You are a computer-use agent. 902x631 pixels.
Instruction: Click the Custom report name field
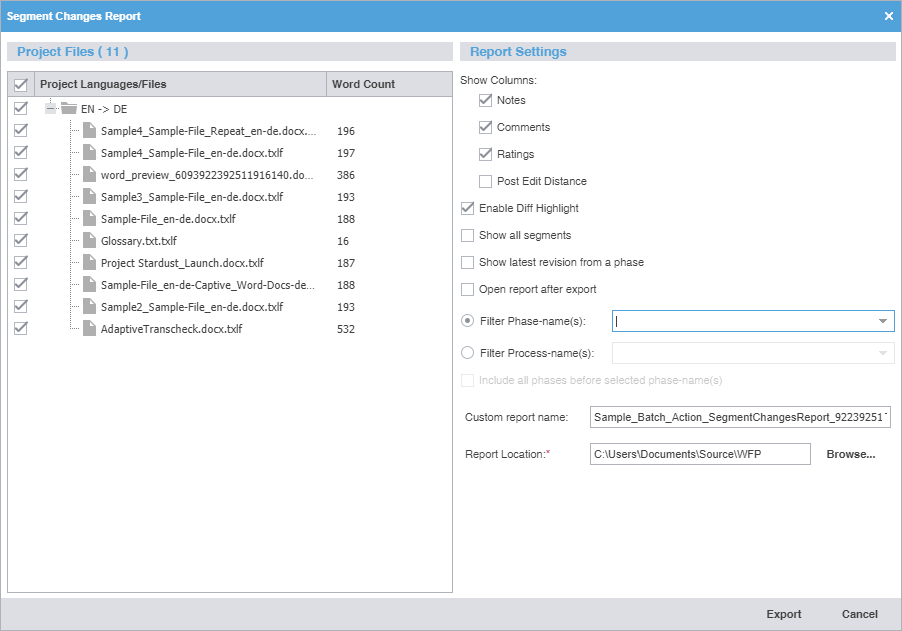click(740, 416)
